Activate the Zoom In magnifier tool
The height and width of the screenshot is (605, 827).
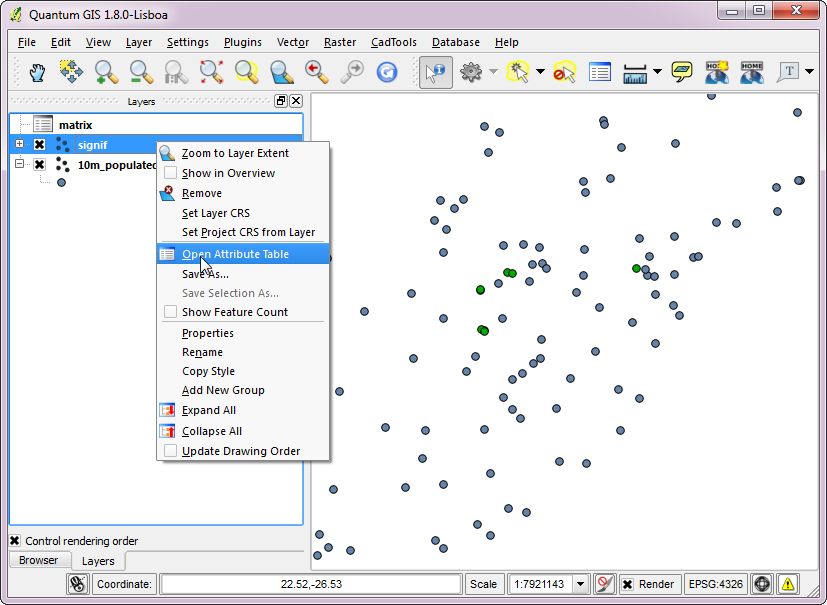106,72
